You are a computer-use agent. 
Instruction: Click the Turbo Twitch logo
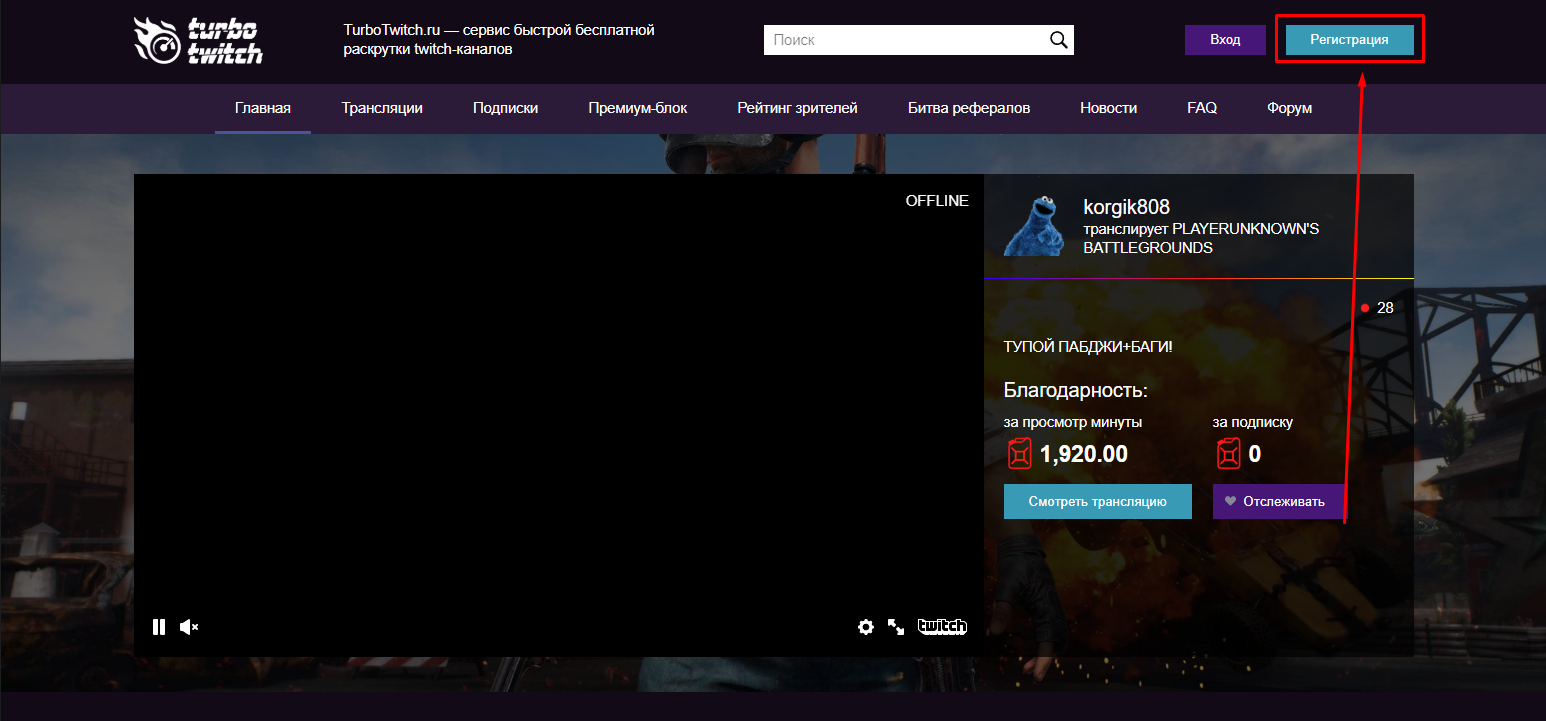coord(198,40)
